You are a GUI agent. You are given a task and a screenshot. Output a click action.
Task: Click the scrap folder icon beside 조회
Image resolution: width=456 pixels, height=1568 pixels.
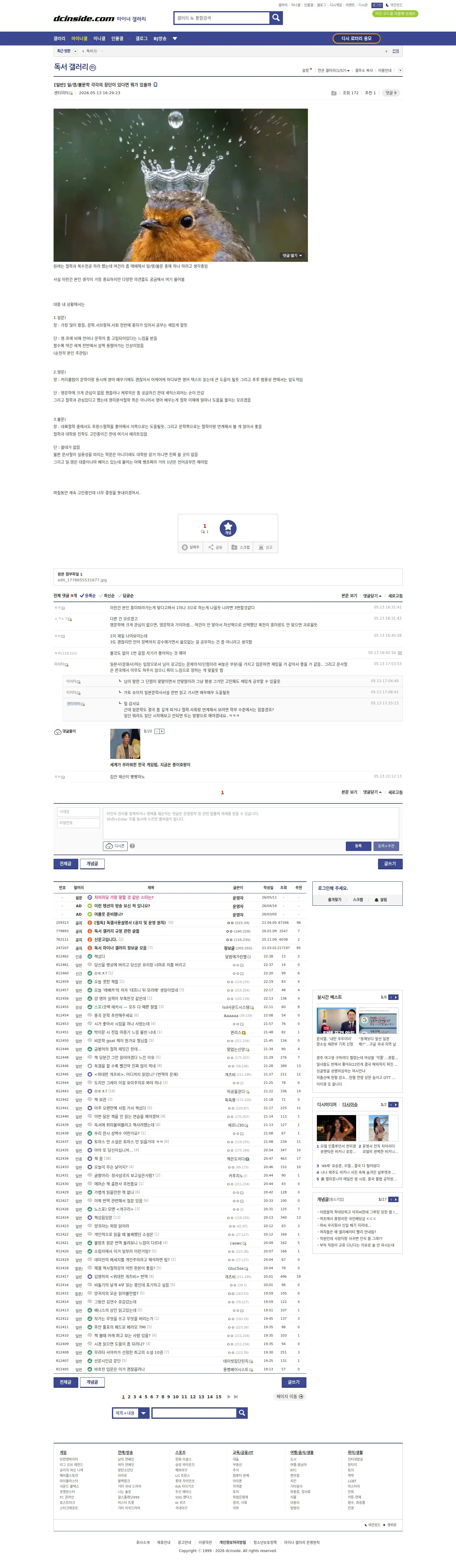pos(333,93)
